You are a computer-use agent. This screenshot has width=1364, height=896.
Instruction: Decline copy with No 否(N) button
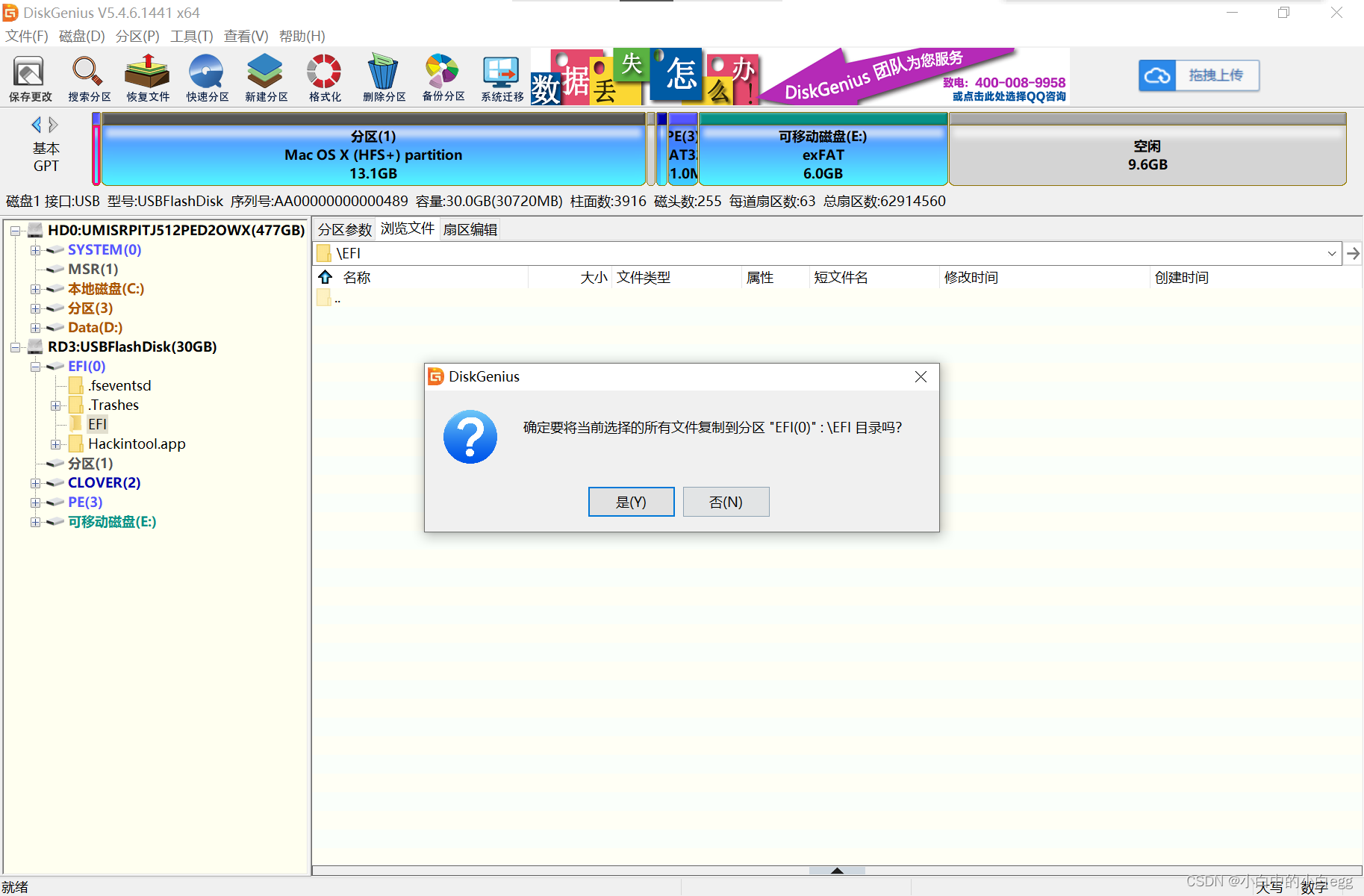pos(726,502)
